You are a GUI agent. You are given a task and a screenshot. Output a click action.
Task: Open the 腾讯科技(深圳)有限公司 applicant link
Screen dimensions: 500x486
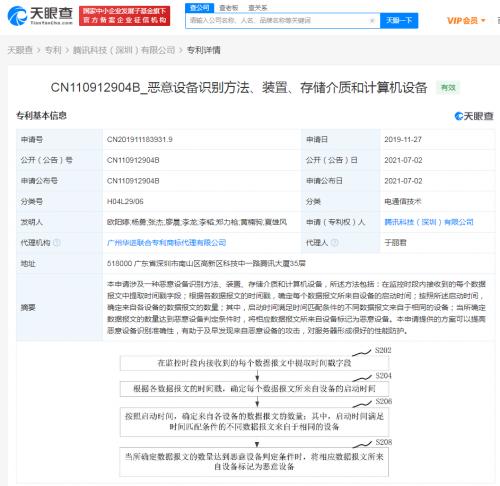[429, 222]
